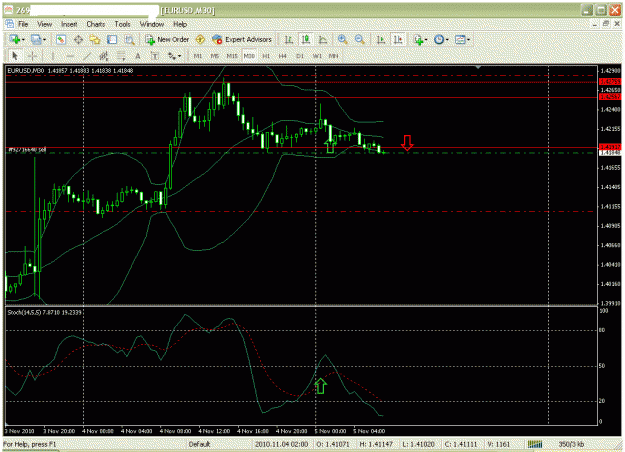Toggle Chart Shift button
Image resolution: width=625 pixels, height=452 pixels.
[x=398, y=39]
